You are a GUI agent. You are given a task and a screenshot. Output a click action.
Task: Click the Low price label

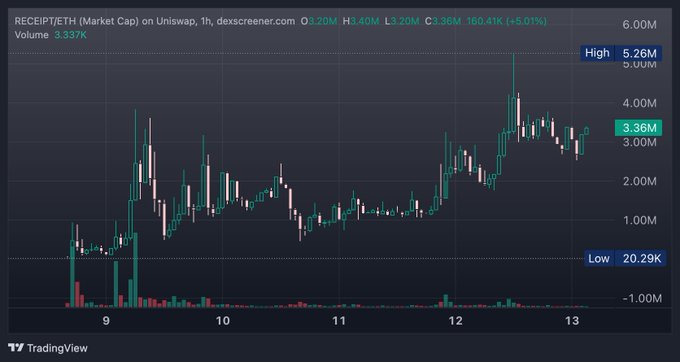point(598,259)
